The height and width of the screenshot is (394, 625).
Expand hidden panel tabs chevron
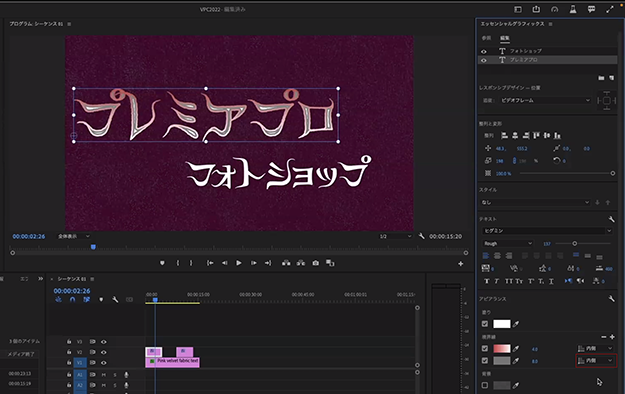(40, 279)
